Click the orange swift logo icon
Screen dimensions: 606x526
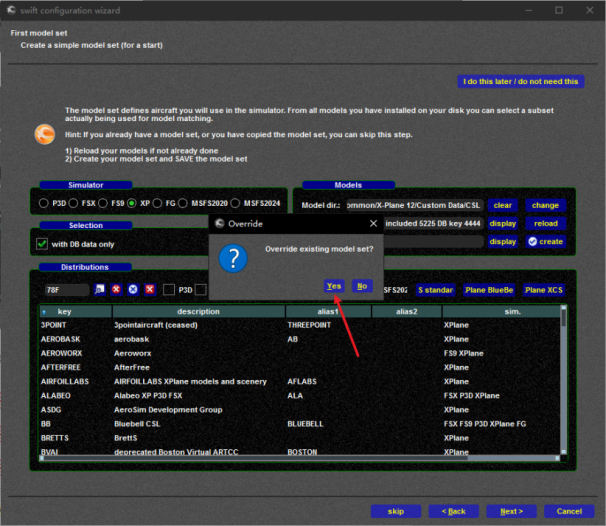click(45, 134)
